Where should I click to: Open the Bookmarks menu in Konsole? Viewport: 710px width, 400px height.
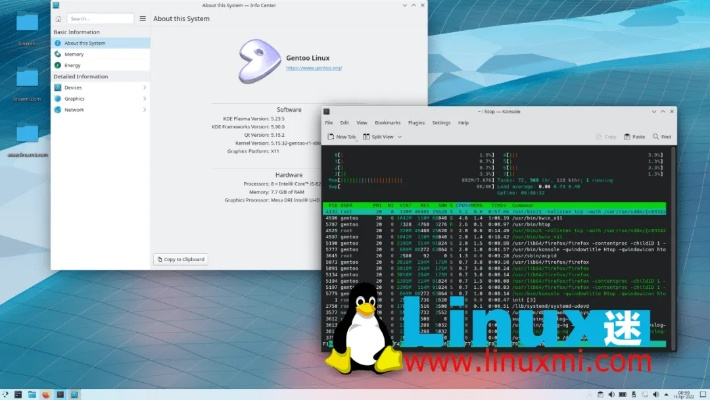click(x=387, y=122)
